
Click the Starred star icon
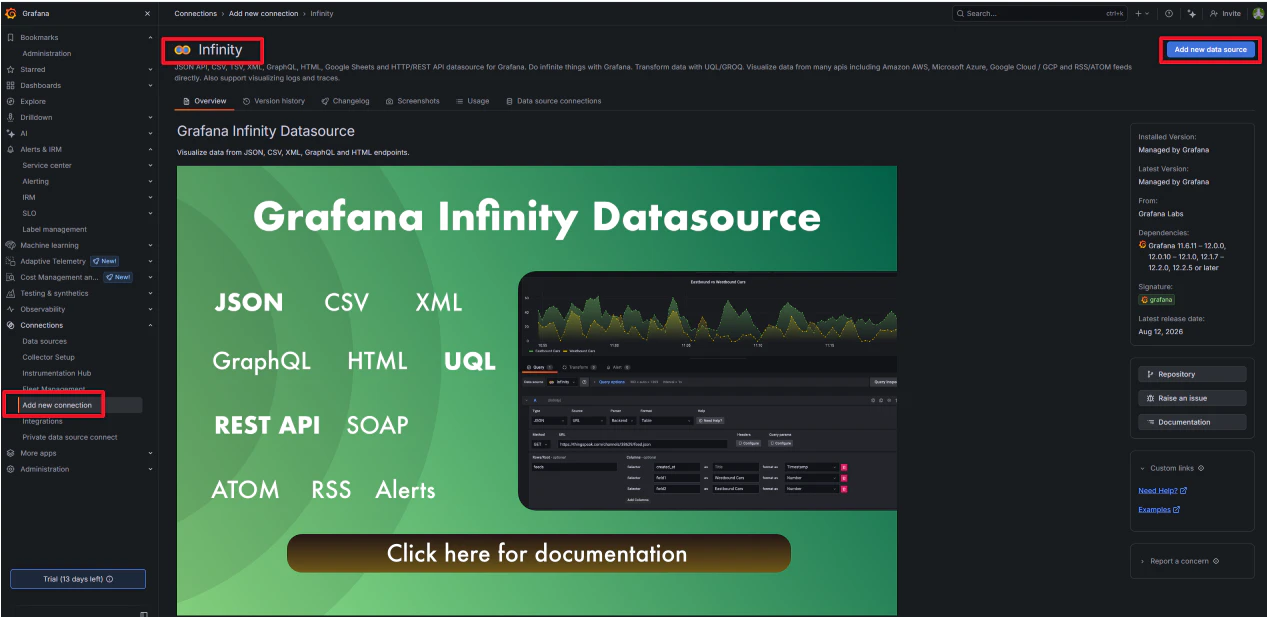pos(11,69)
